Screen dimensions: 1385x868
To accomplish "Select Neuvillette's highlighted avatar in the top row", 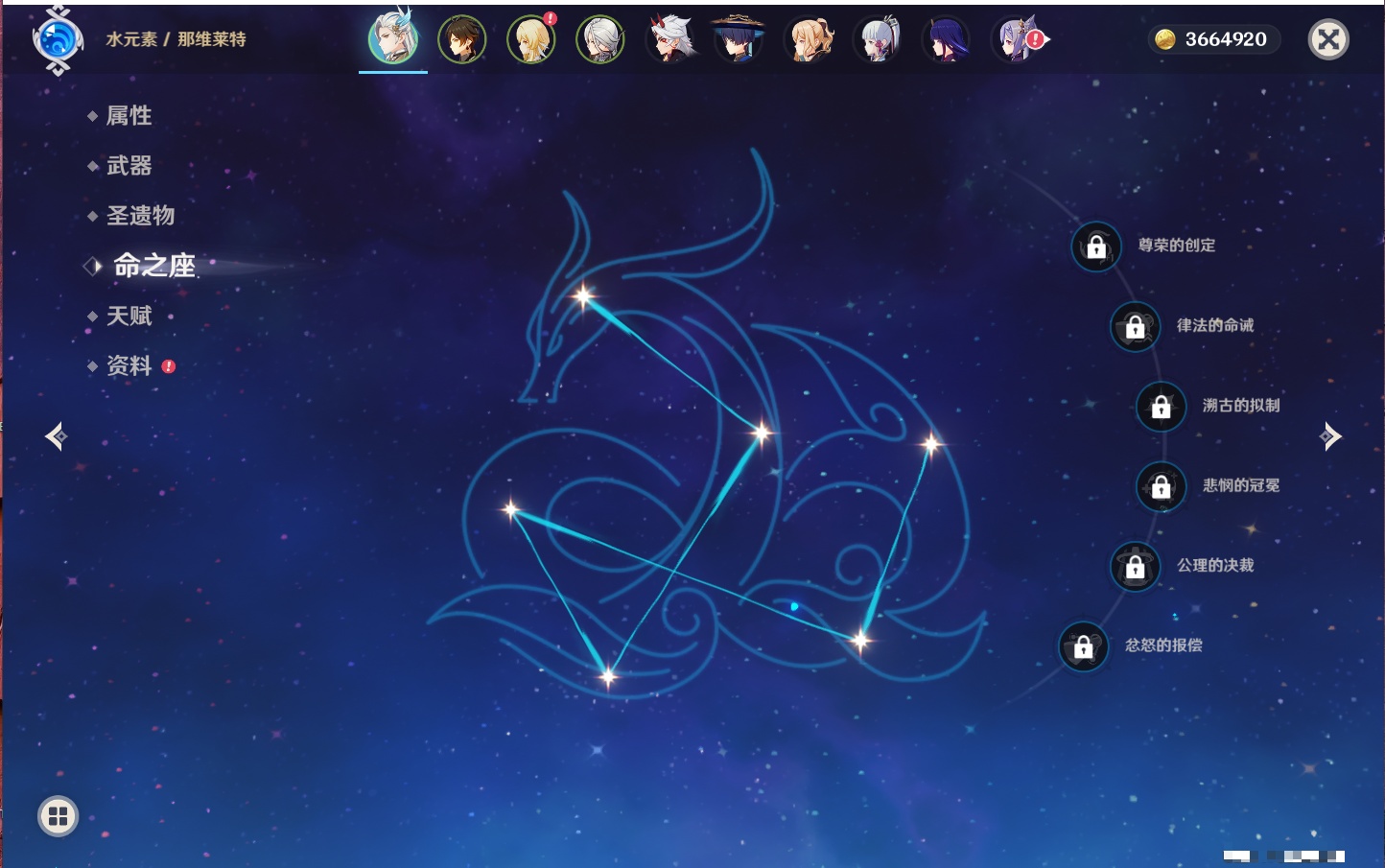I will pos(393,38).
